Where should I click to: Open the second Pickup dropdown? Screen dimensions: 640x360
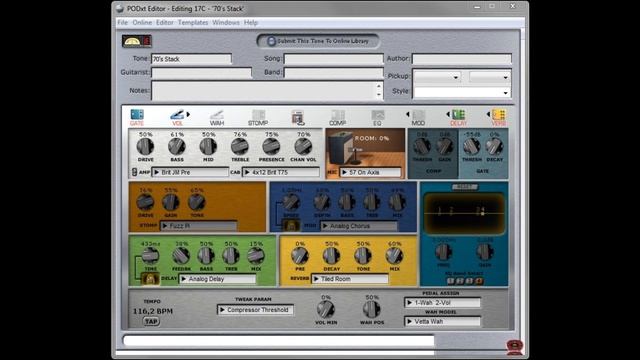(490, 76)
